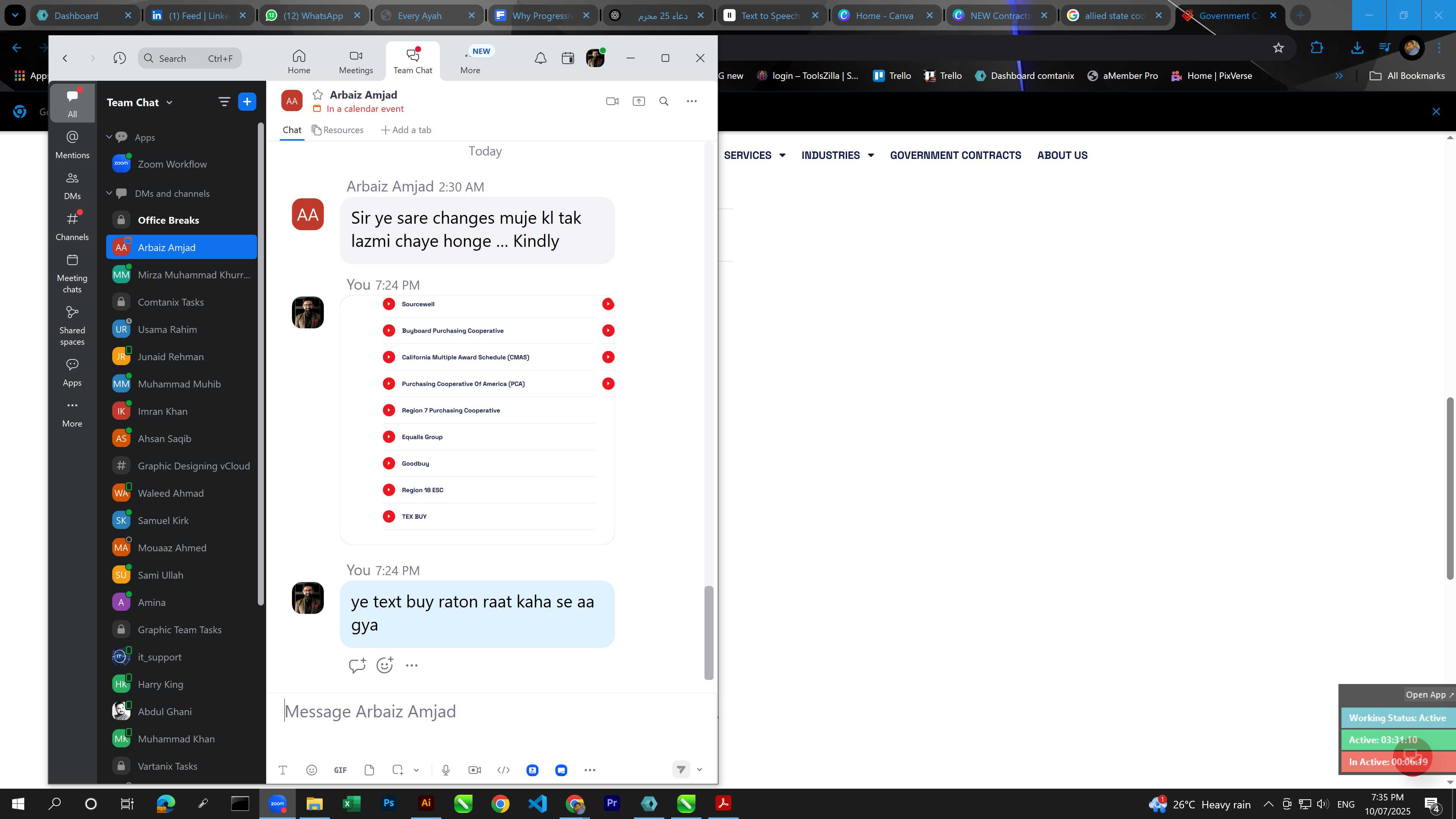
Task: Show All chats in the sidebar
Action: [72, 104]
